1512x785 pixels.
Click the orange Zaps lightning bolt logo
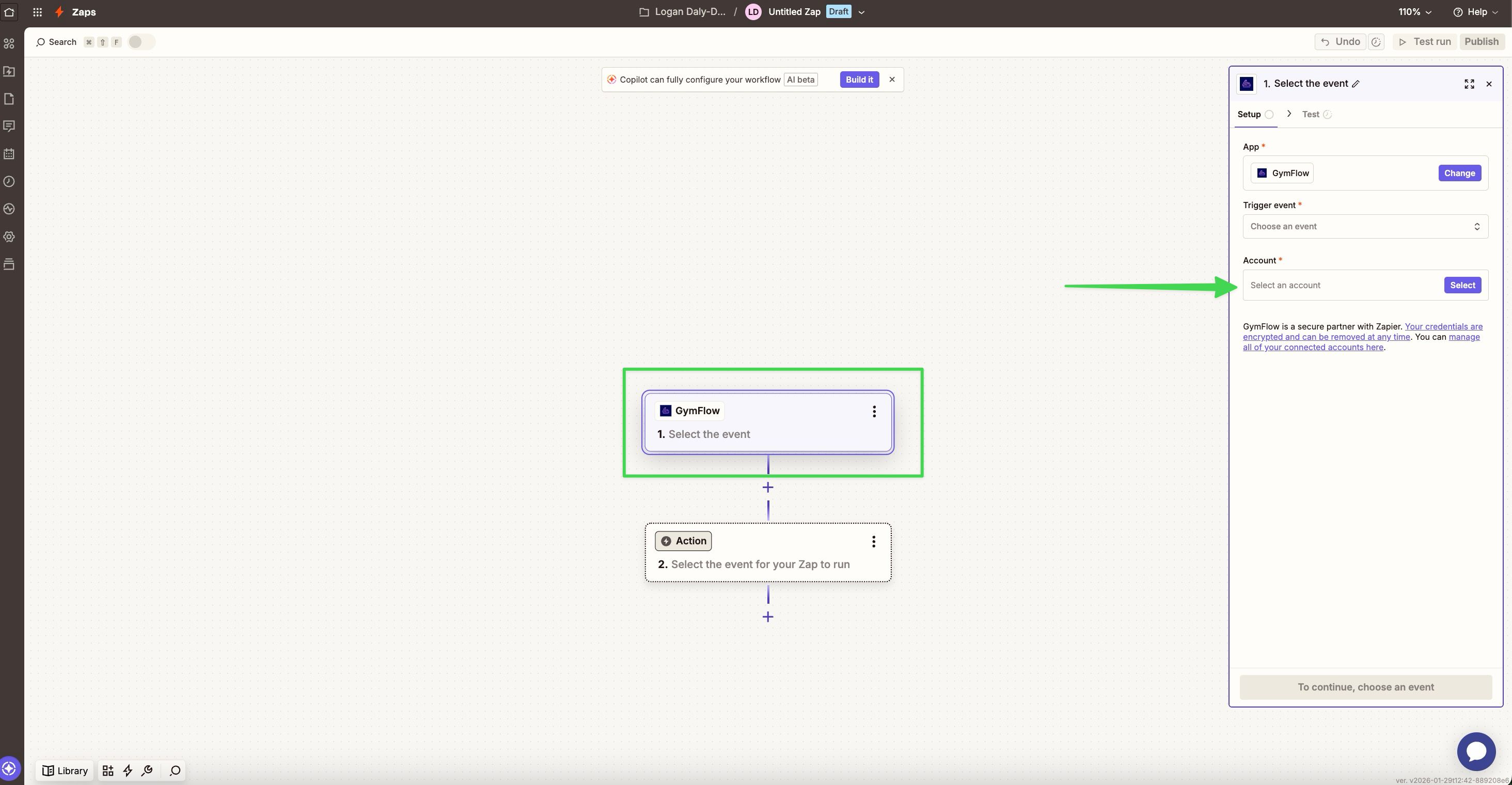59,12
